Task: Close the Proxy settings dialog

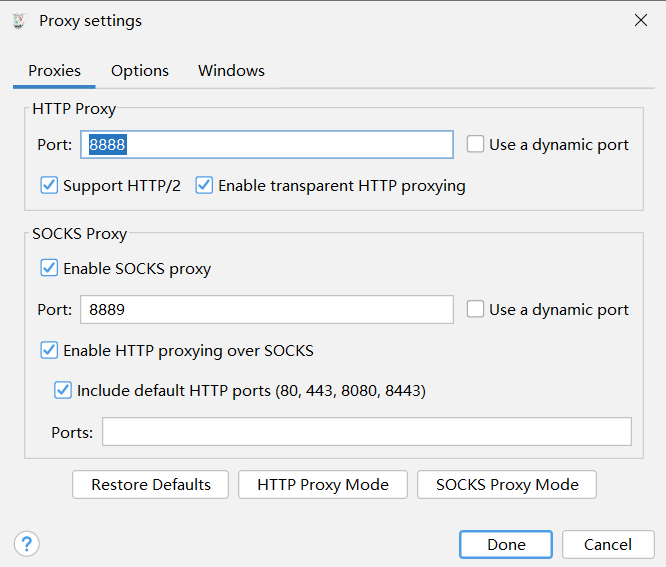Action: [x=640, y=20]
